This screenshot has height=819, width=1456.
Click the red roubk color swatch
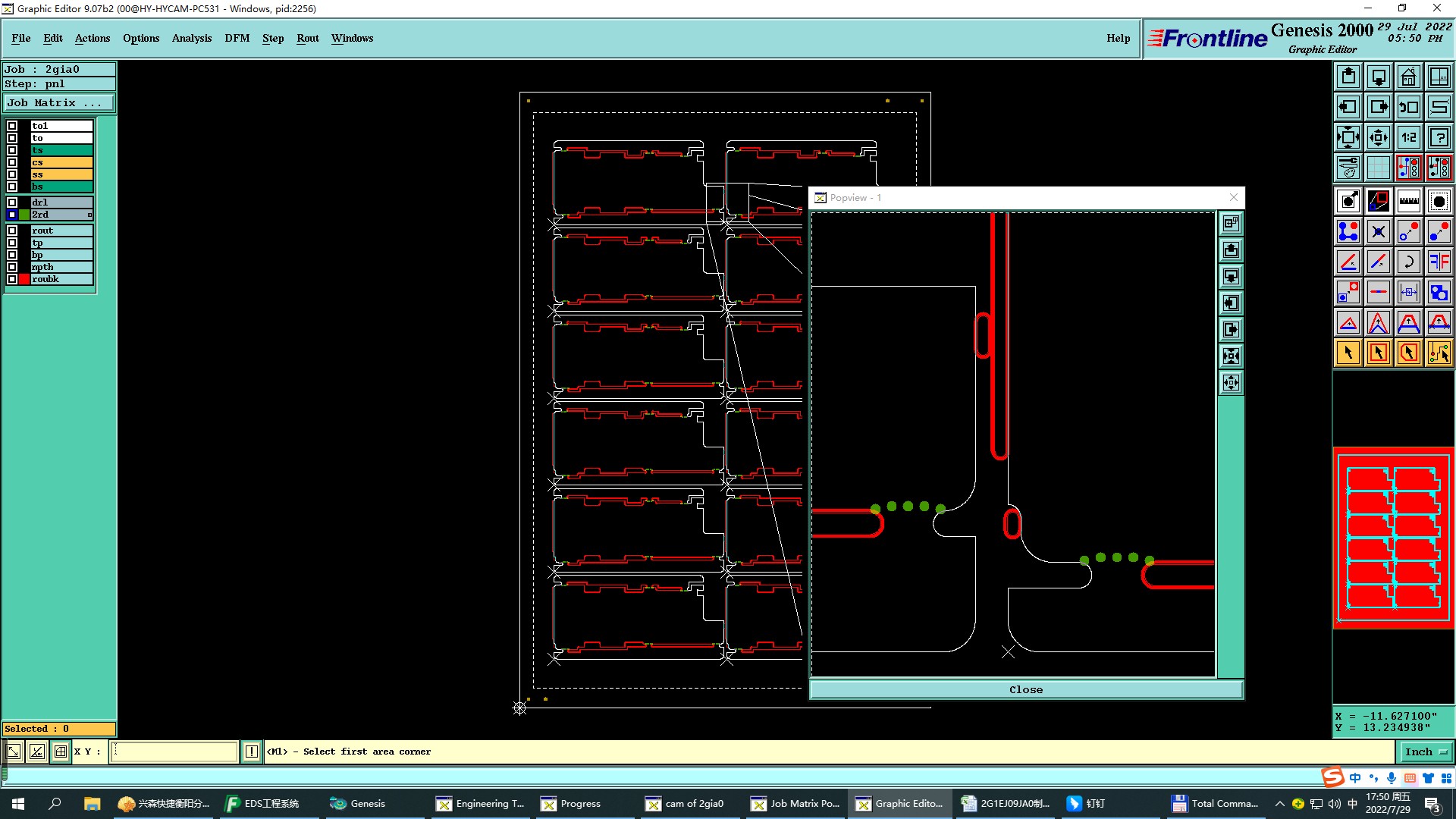coord(24,279)
